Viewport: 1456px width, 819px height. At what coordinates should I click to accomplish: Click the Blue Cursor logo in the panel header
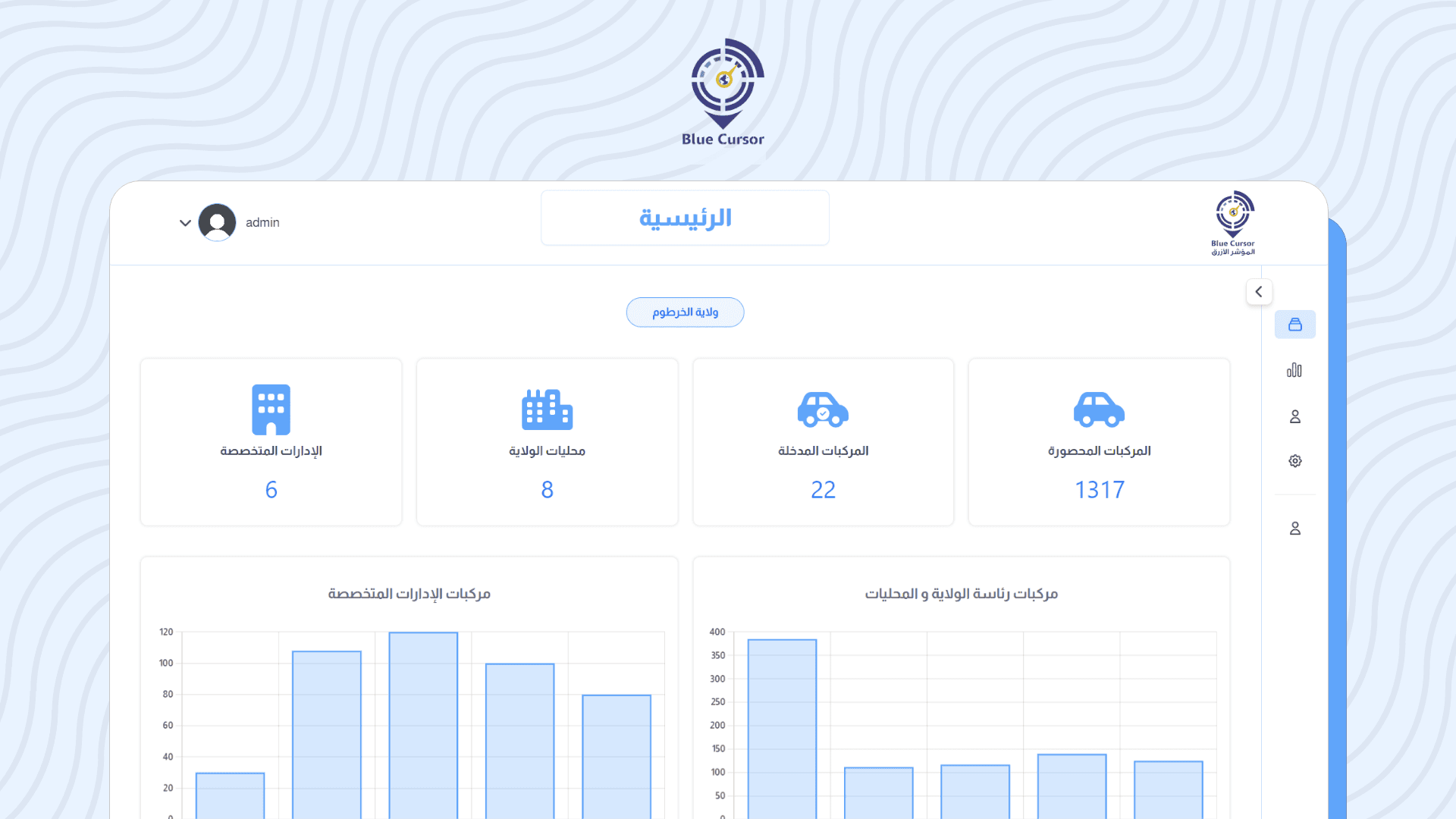(1234, 223)
